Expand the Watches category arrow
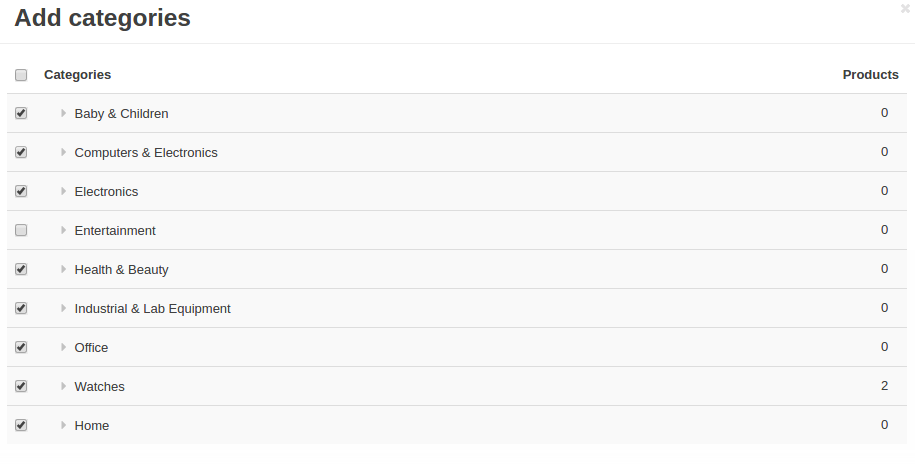Image resolution: width=915 pixels, height=473 pixels. 64,386
